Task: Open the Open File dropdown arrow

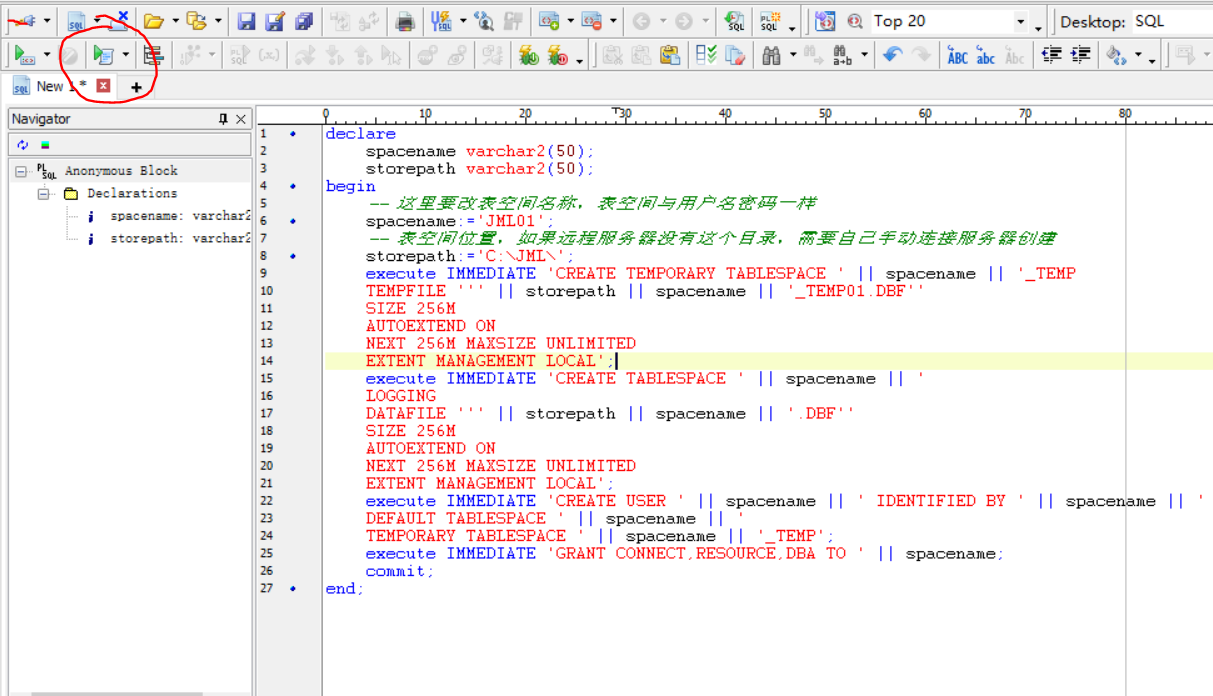Action: pos(175,21)
